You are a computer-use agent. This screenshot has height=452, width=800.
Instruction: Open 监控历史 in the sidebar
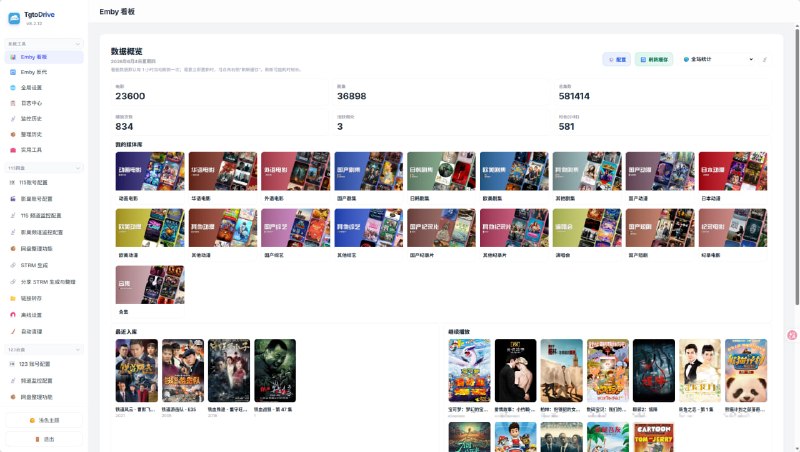point(44,119)
